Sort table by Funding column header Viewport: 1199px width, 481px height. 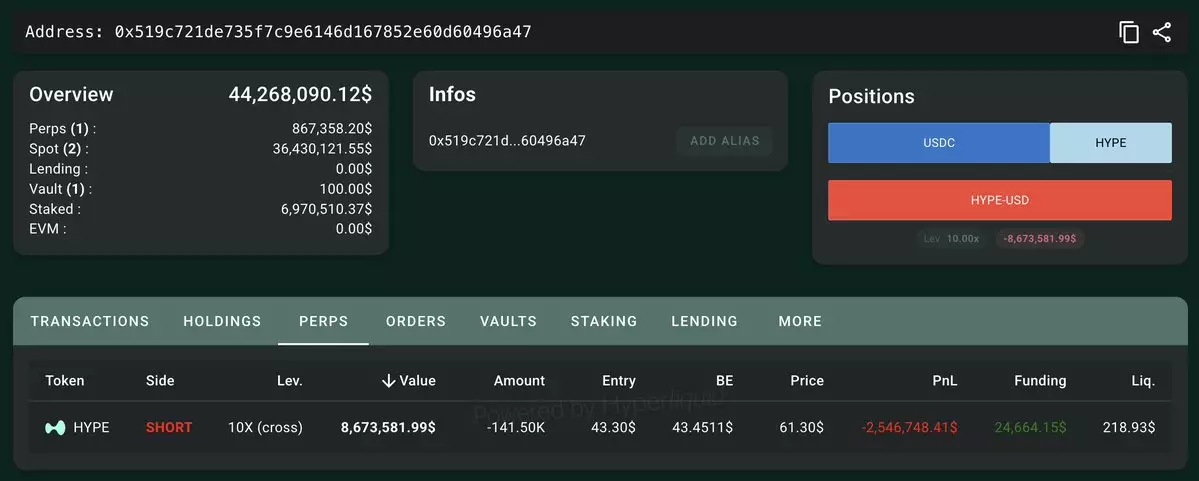[x=1040, y=380]
